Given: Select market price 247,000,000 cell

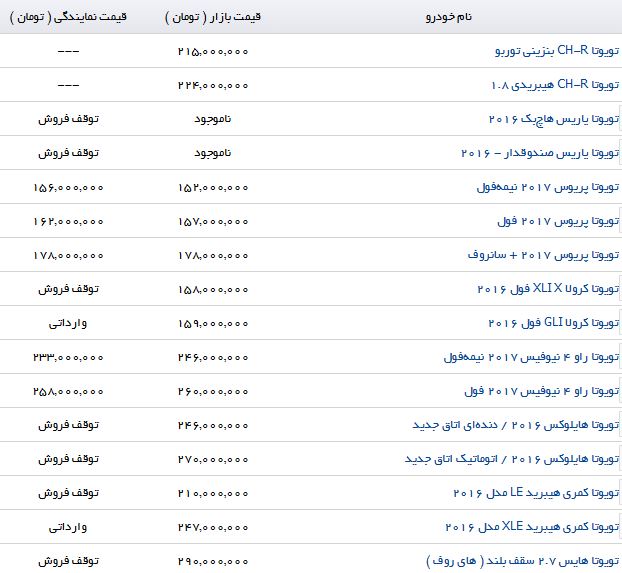Looking at the screenshot, I should tap(213, 528).
